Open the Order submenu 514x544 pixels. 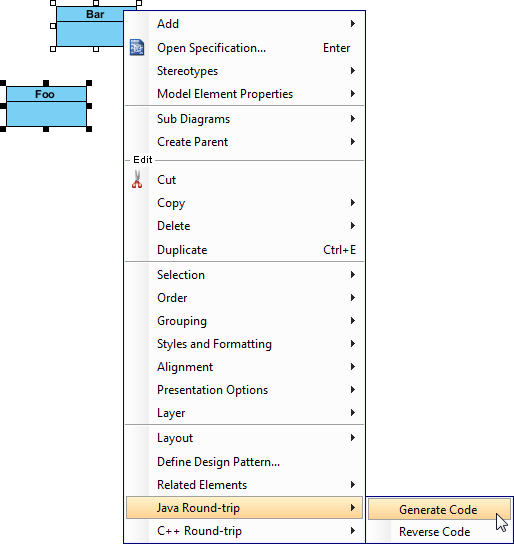point(244,298)
